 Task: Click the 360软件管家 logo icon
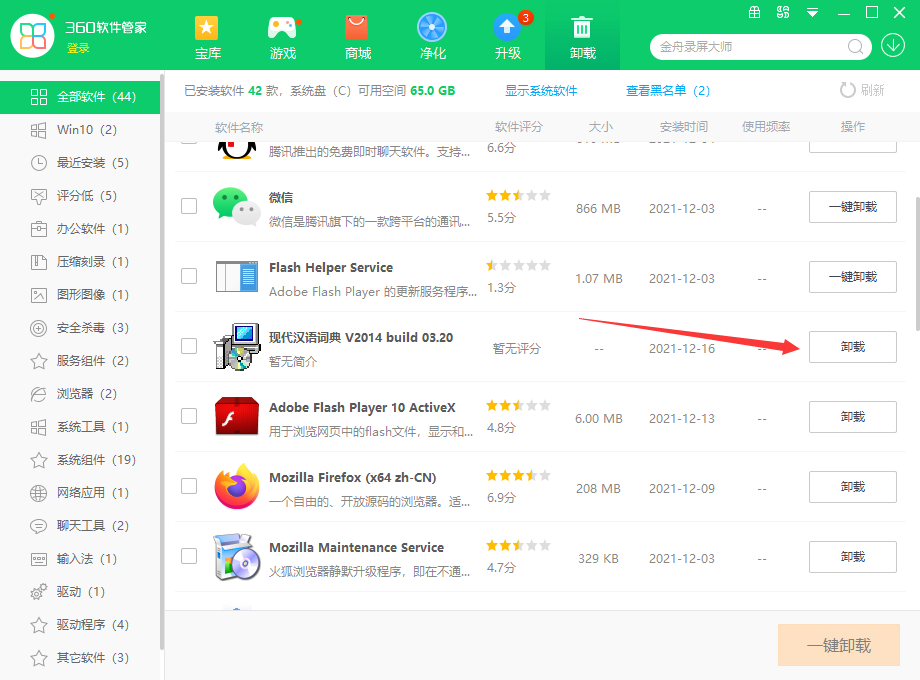(x=33, y=36)
